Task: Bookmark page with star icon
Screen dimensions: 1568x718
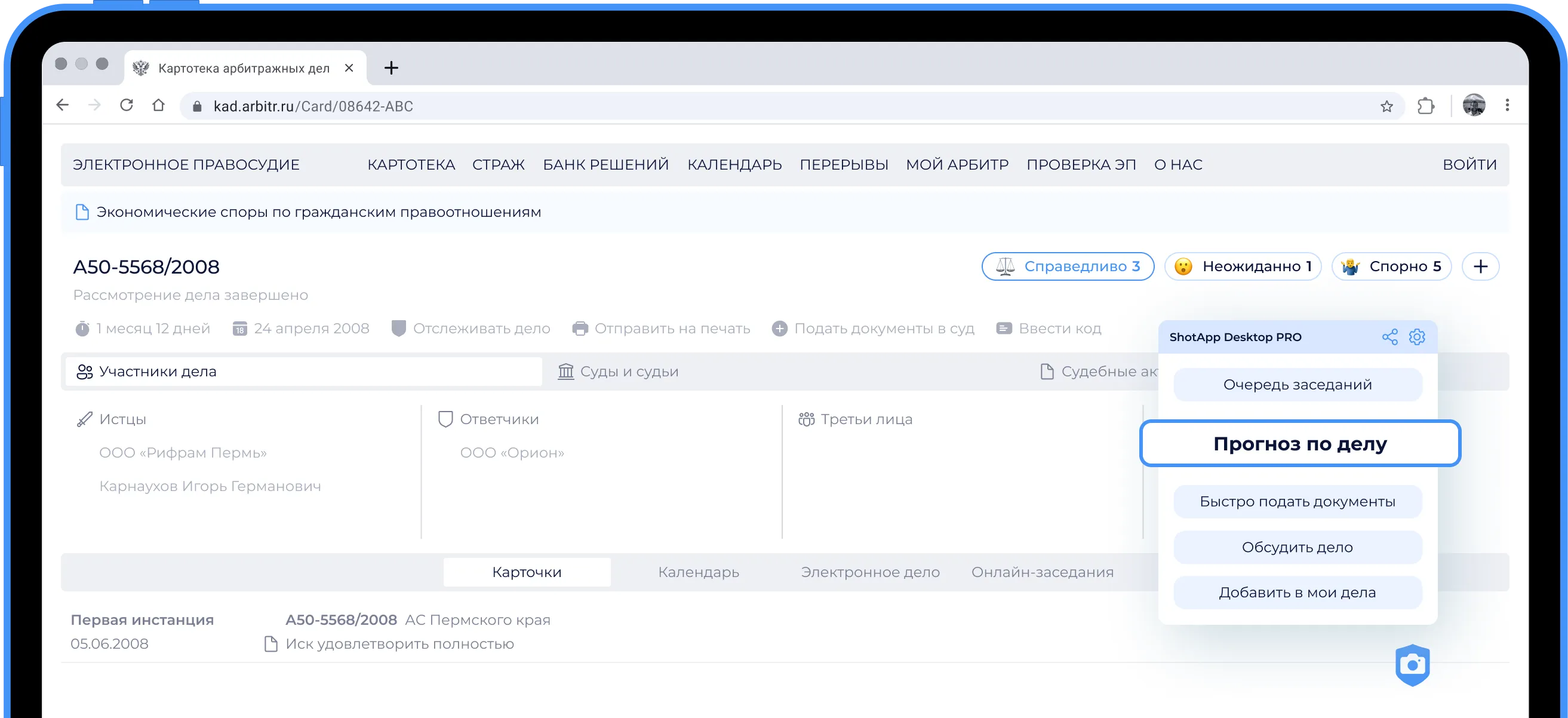Action: [1386, 106]
